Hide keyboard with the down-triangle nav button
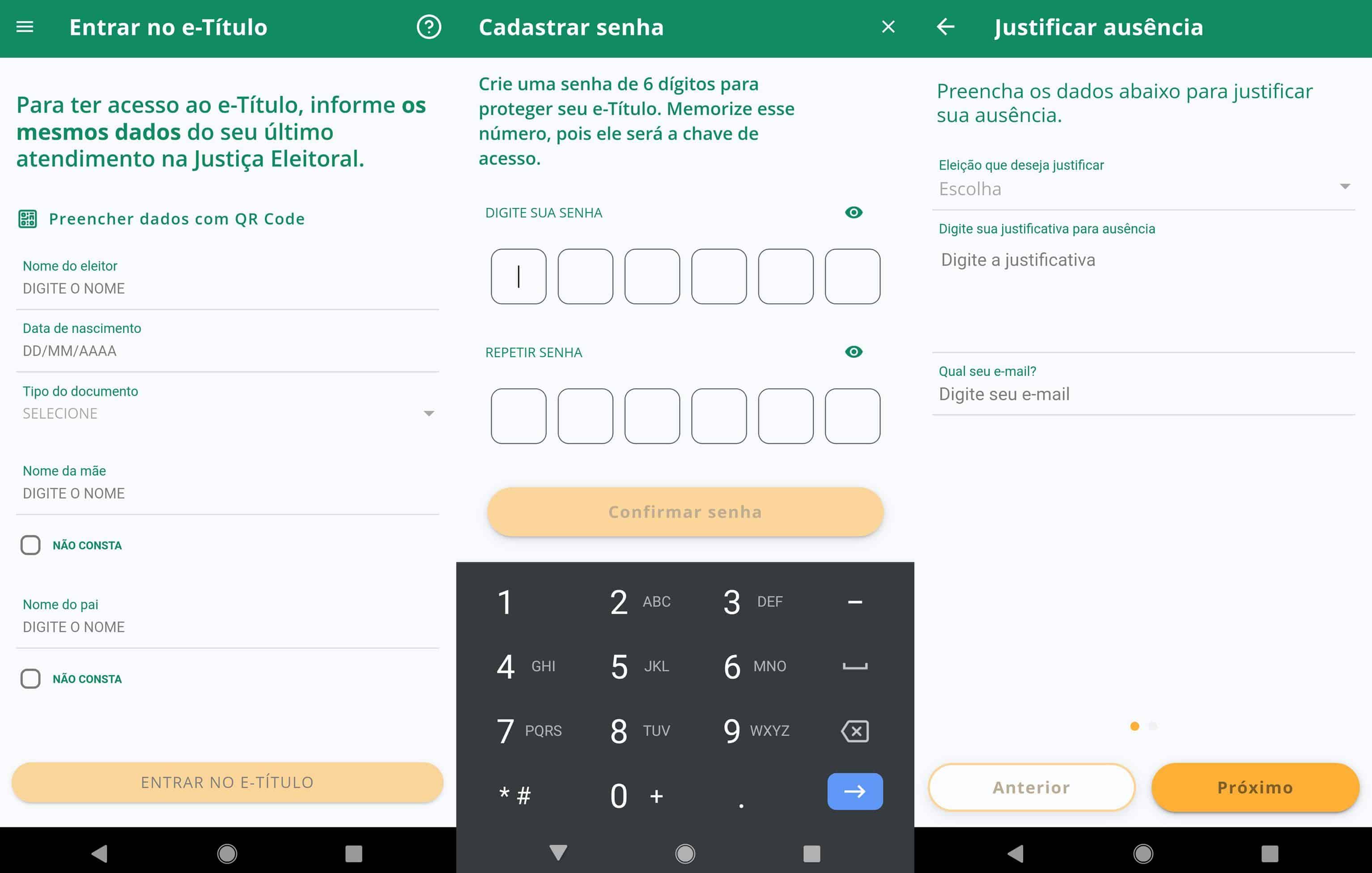 558,853
